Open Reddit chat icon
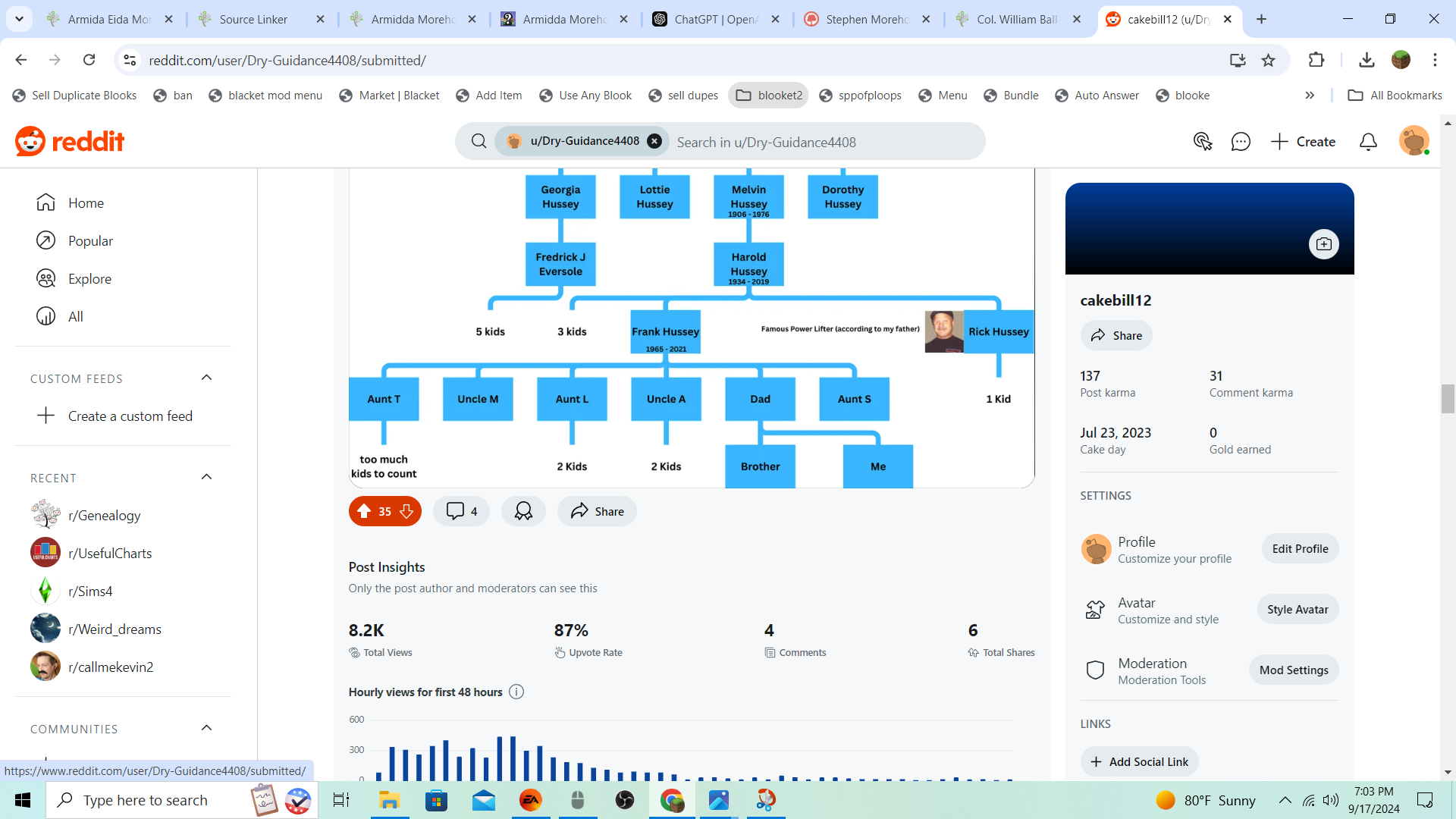The image size is (1456, 819). (1241, 142)
